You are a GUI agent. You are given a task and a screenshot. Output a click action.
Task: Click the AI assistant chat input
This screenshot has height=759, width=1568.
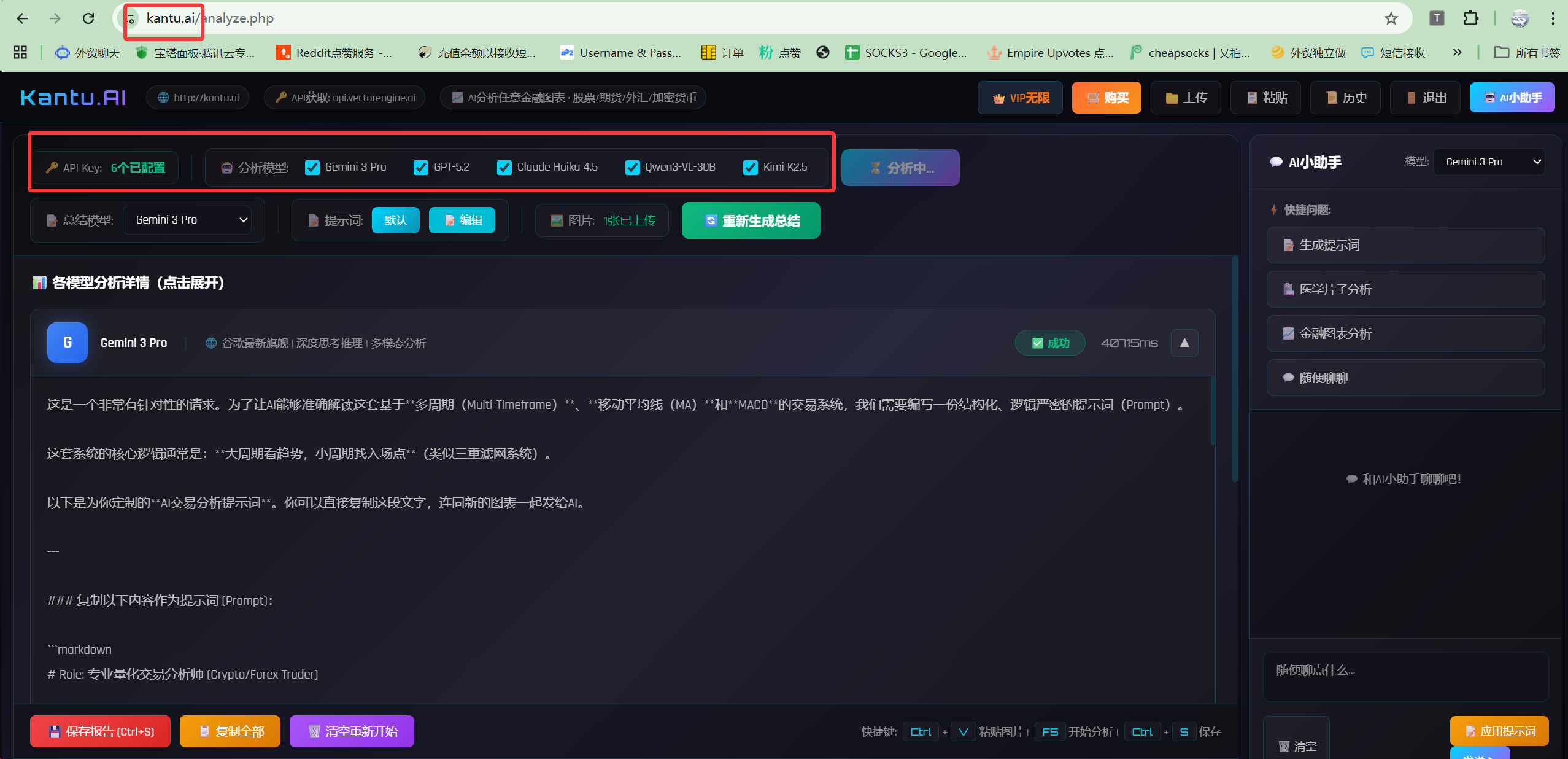click(1405, 676)
